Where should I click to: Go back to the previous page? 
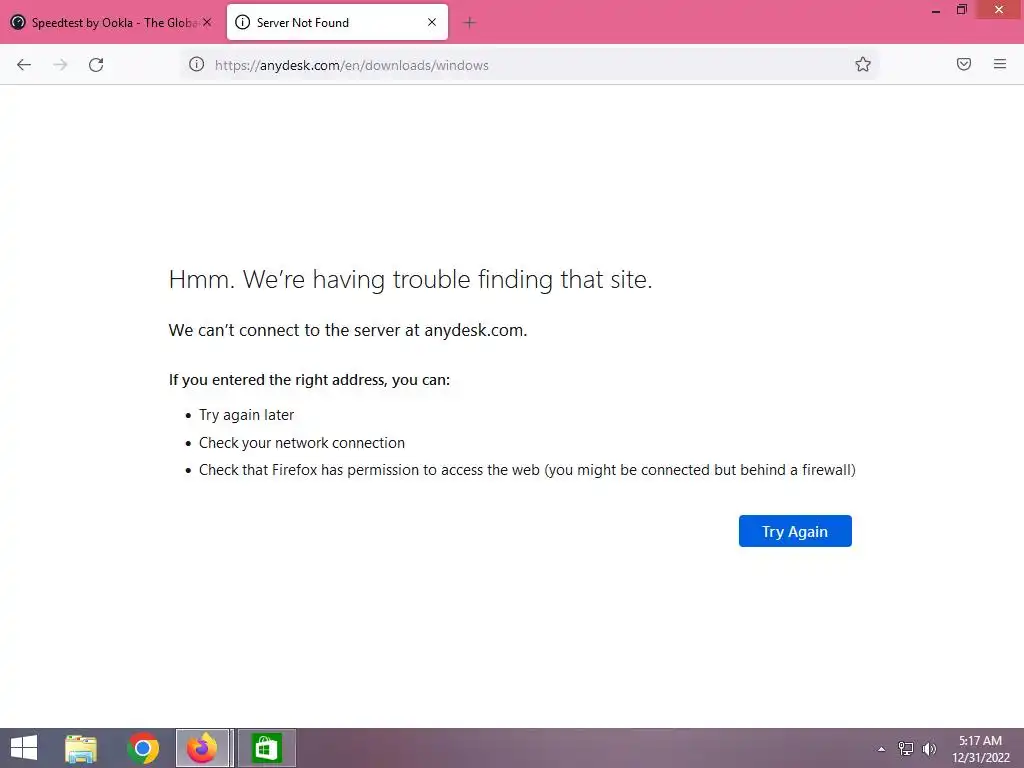click(24, 65)
